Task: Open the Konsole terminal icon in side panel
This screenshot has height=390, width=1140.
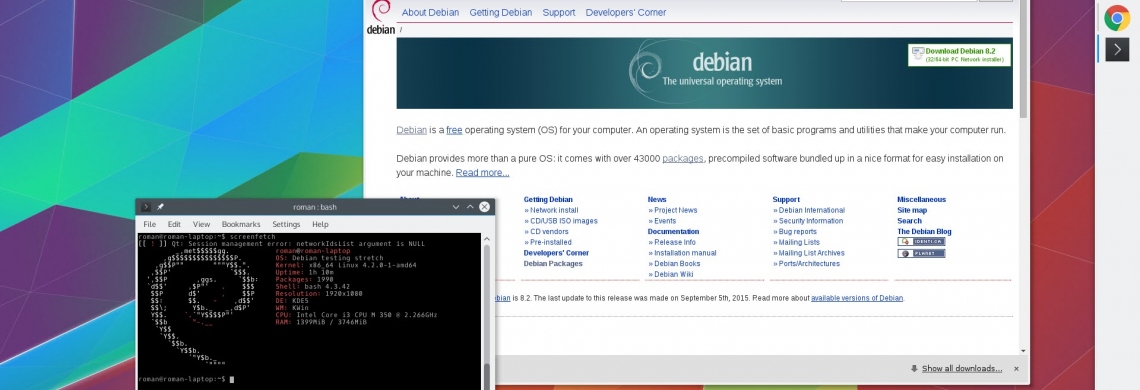Action: (1117, 49)
